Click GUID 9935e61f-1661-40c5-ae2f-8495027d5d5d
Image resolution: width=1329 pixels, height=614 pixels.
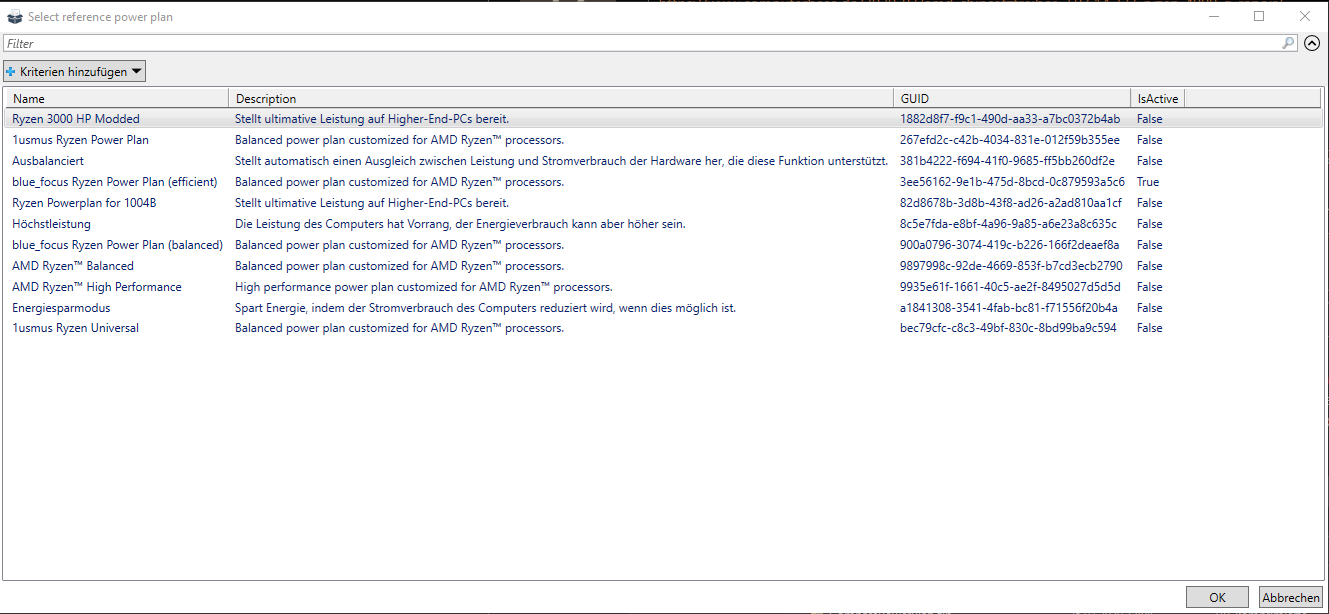1011,287
